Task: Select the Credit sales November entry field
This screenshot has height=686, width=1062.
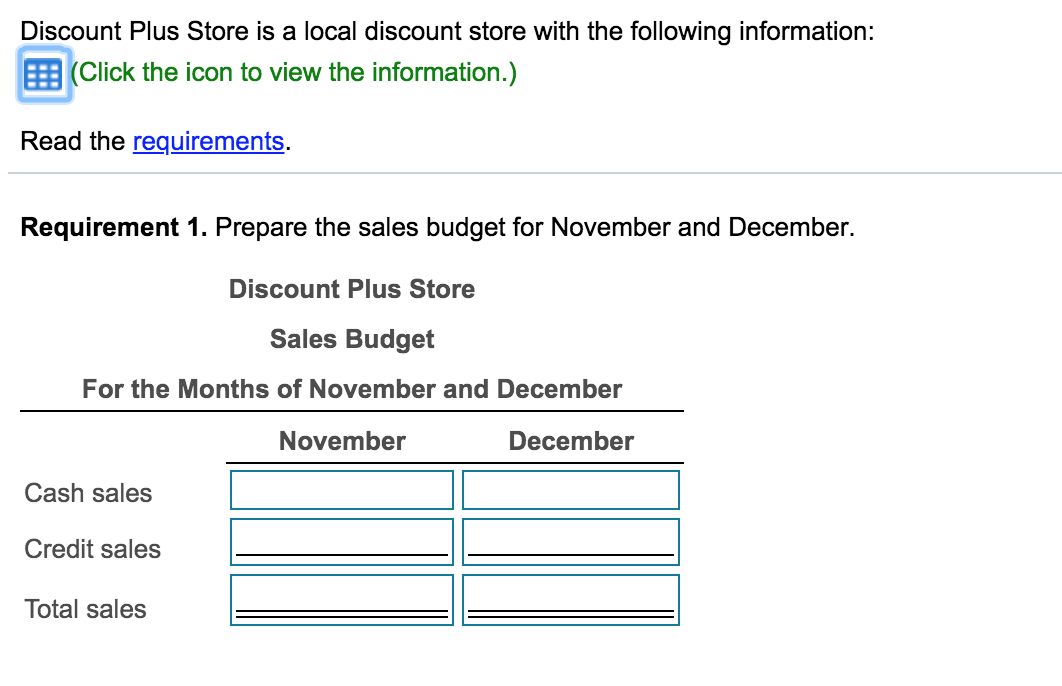Action: click(x=341, y=541)
